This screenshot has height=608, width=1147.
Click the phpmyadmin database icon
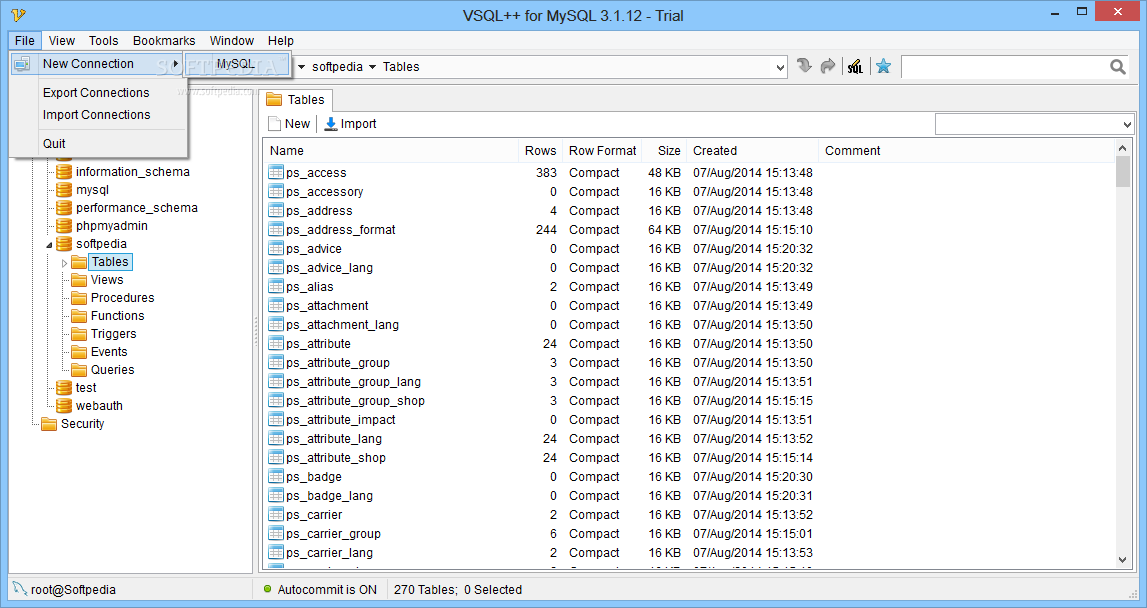(x=64, y=225)
